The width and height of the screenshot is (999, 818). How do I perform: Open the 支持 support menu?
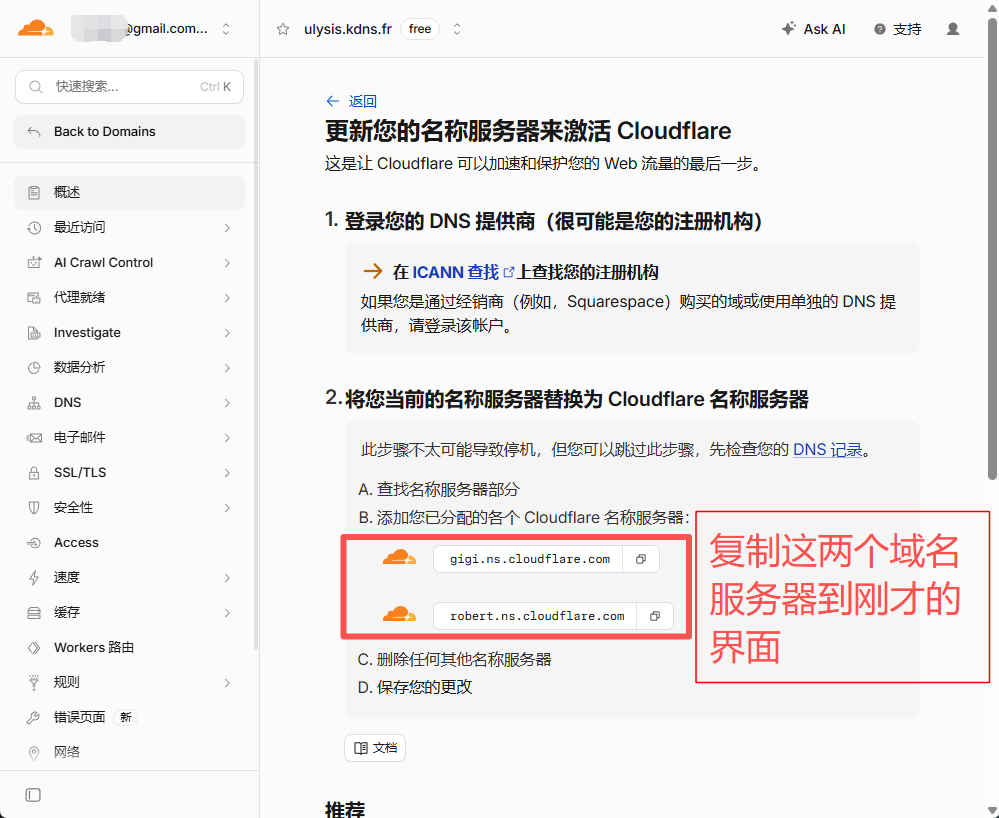(x=898, y=29)
